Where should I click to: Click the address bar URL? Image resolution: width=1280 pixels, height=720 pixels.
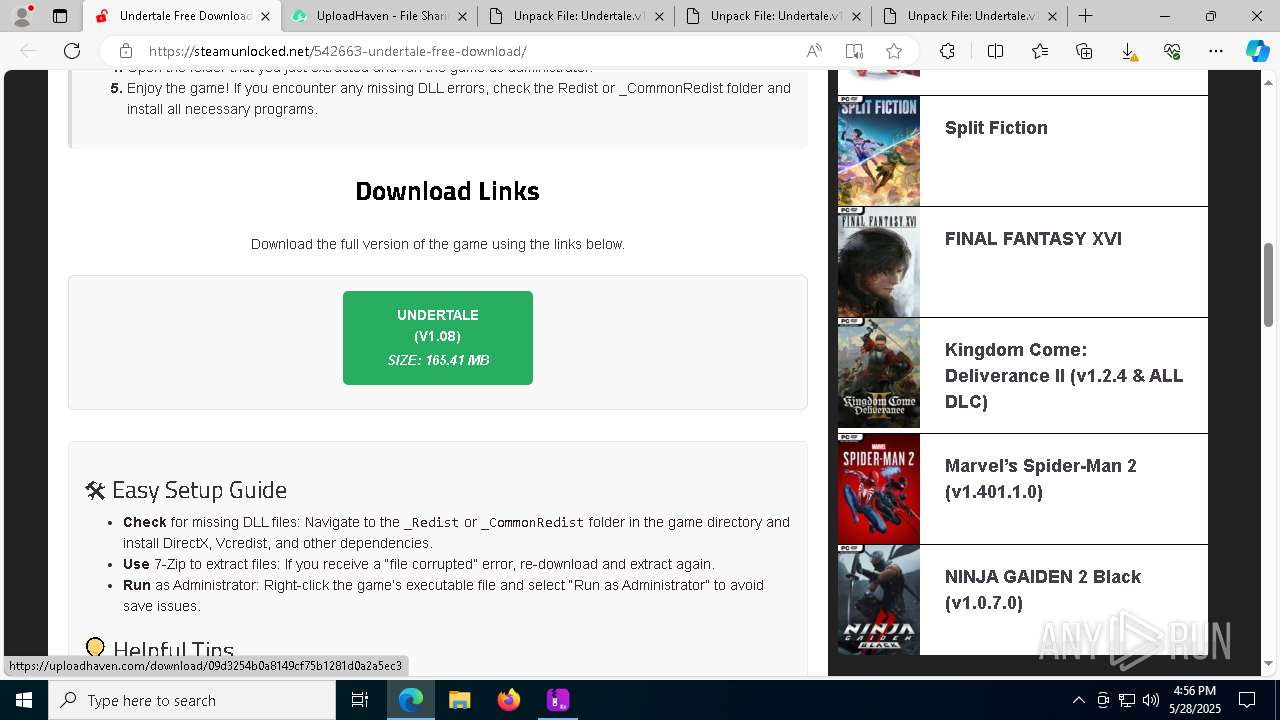[x=338, y=51]
